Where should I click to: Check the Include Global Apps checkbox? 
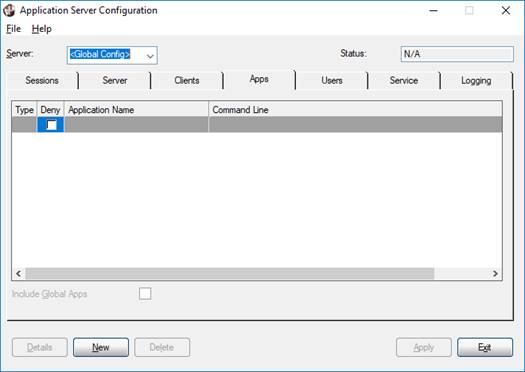point(145,294)
